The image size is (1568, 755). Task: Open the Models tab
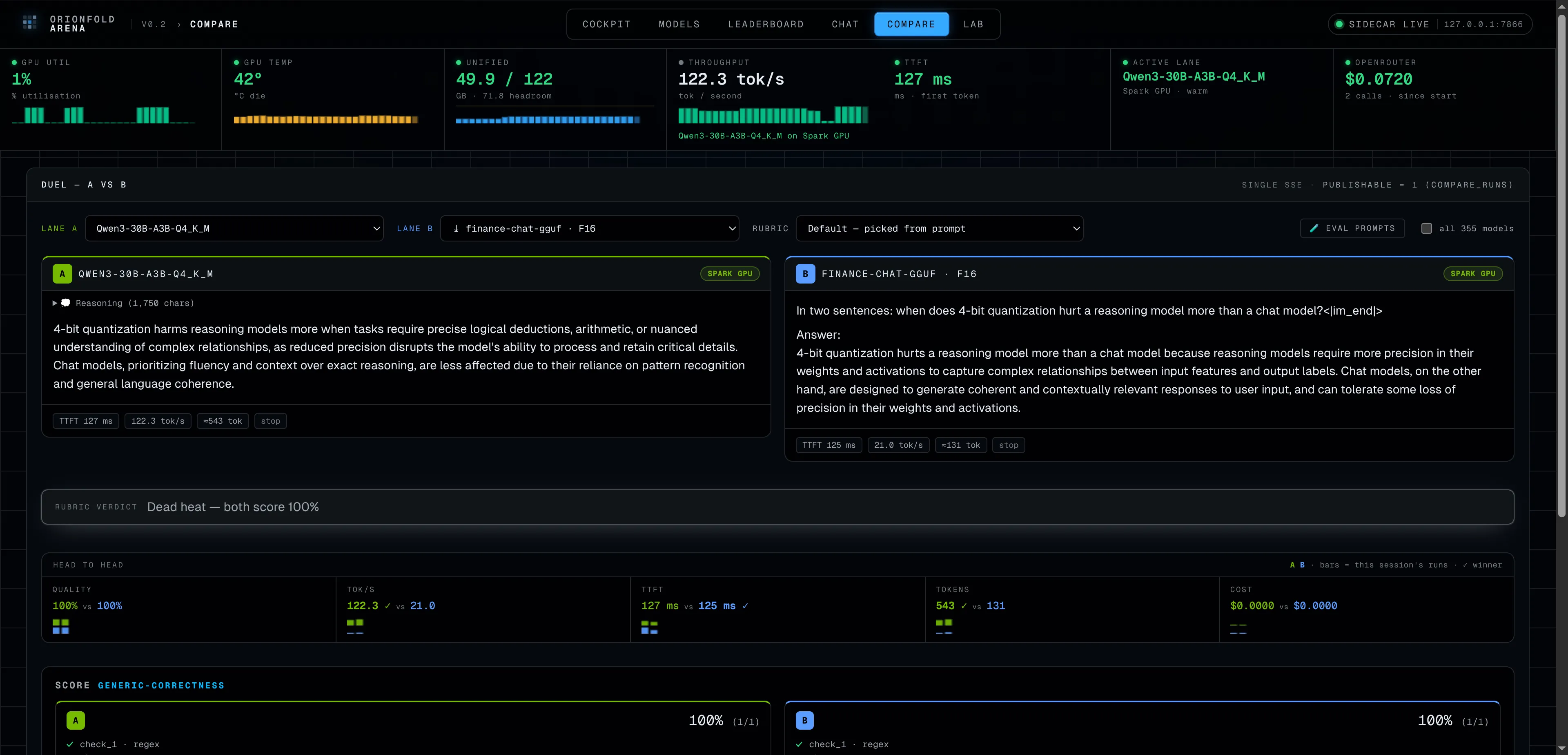click(679, 25)
